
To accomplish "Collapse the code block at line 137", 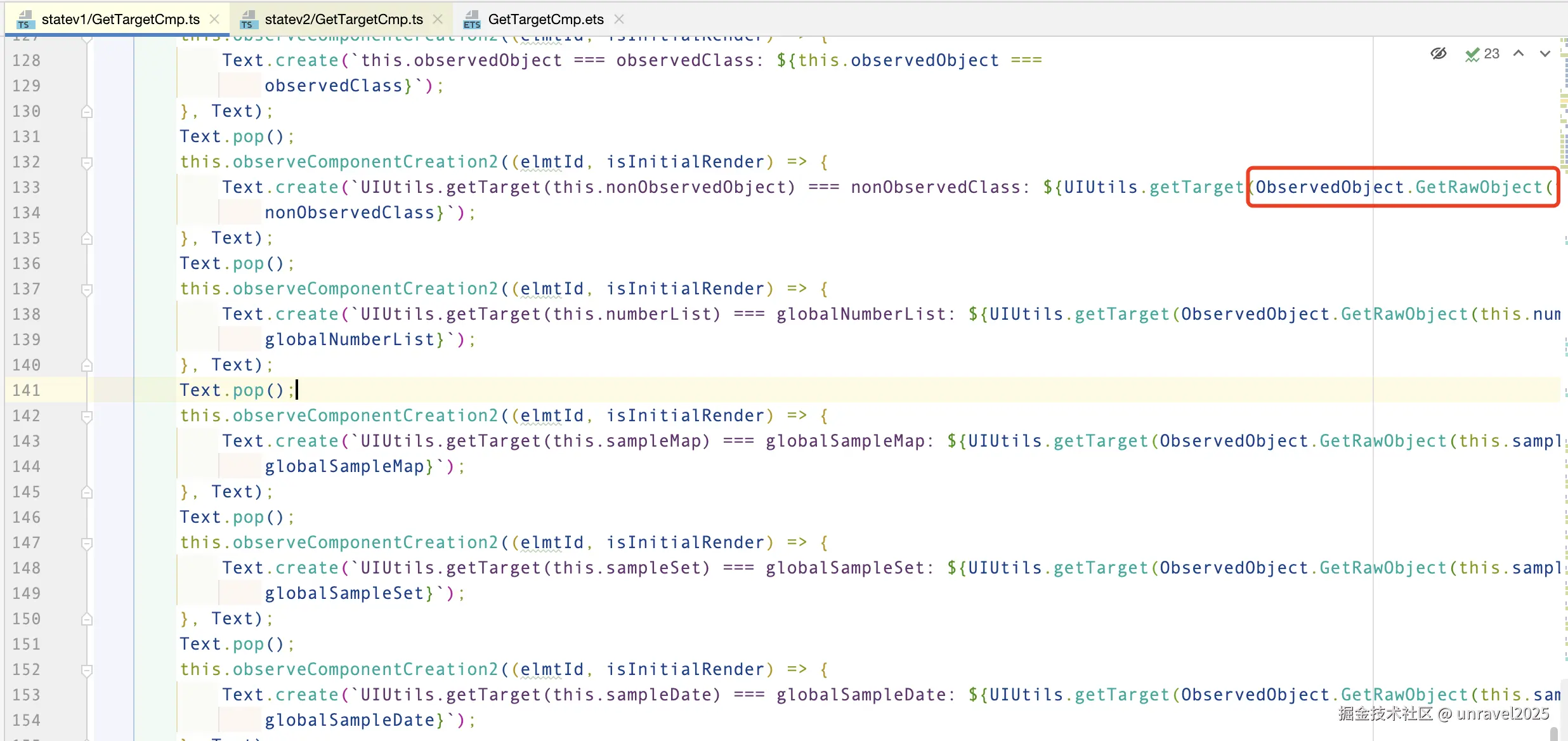I will tap(87, 289).
